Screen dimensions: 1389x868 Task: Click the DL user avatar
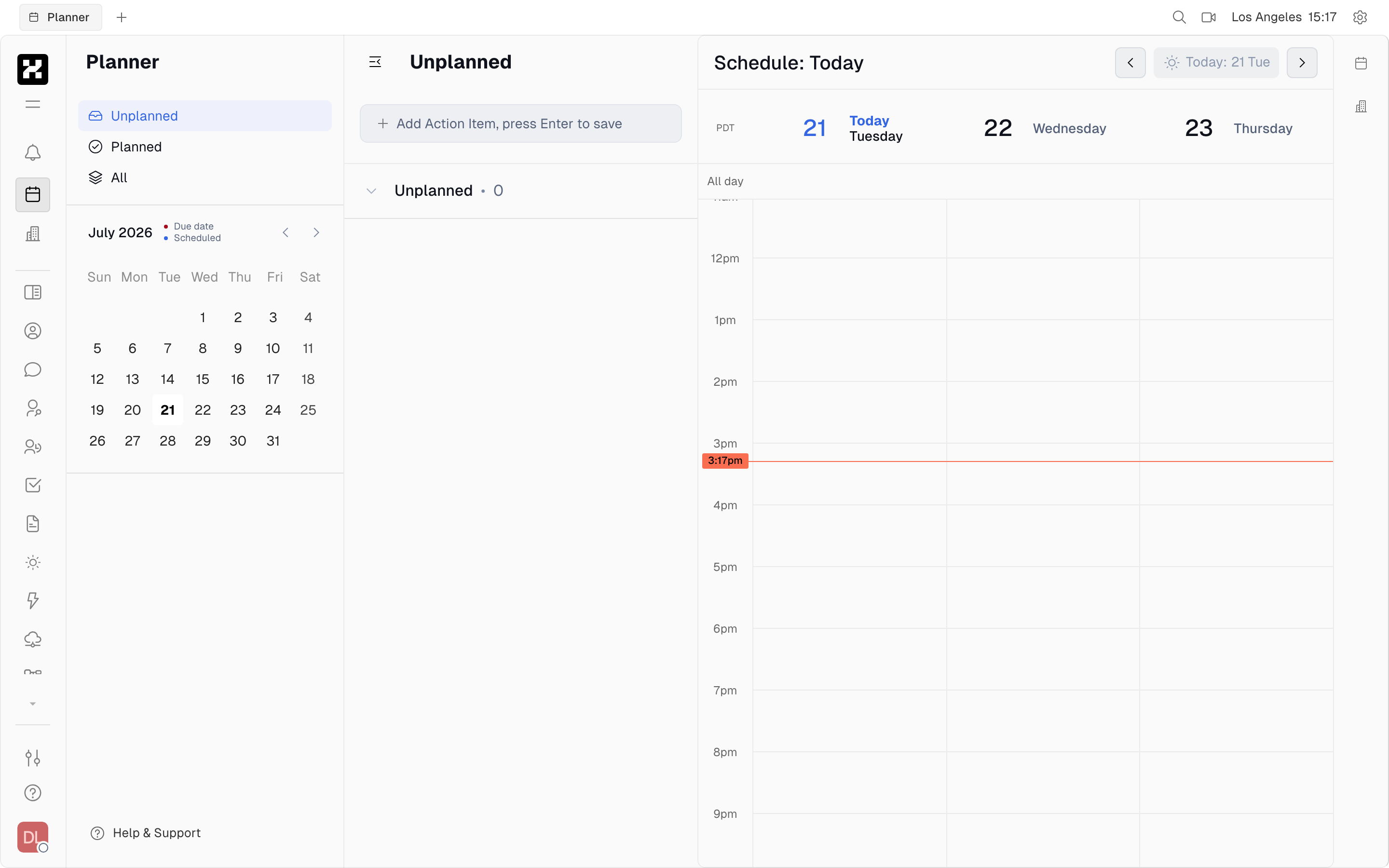(33, 837)
